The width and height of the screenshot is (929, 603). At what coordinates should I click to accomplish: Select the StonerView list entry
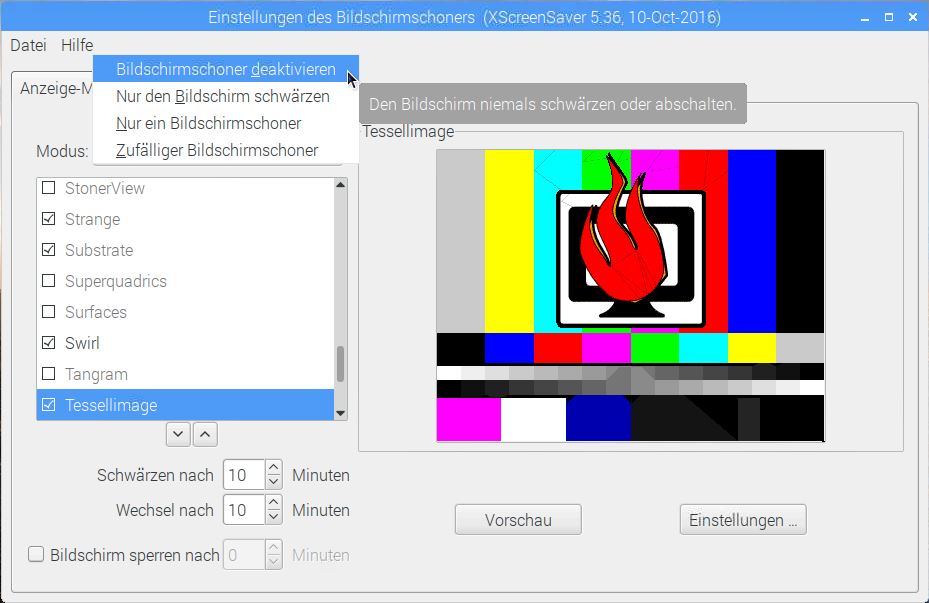185,188
